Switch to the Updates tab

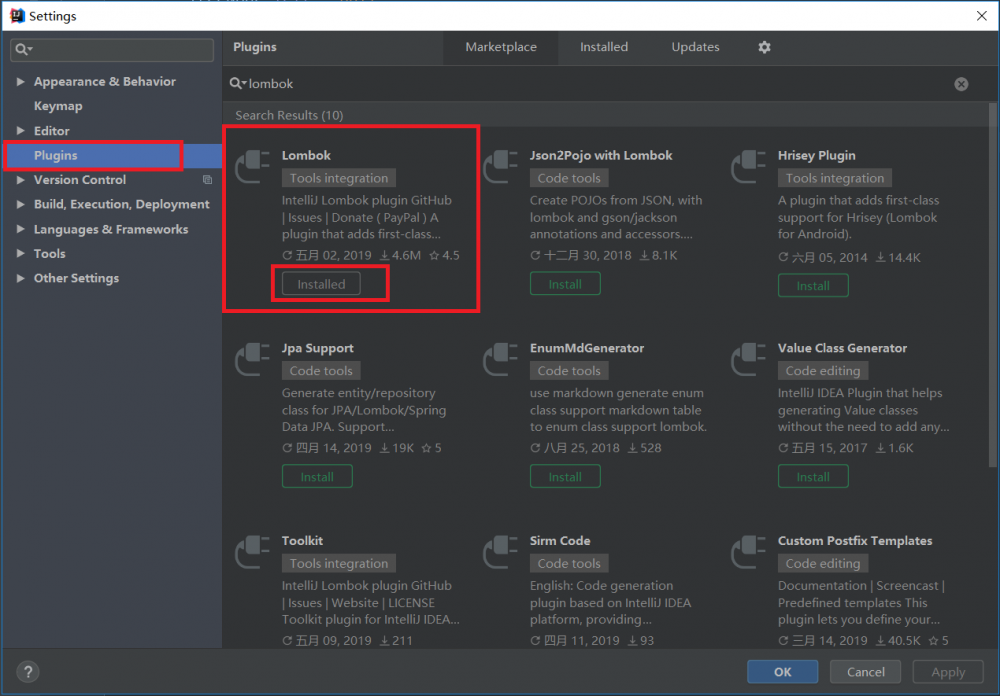(x=695, y=47)
